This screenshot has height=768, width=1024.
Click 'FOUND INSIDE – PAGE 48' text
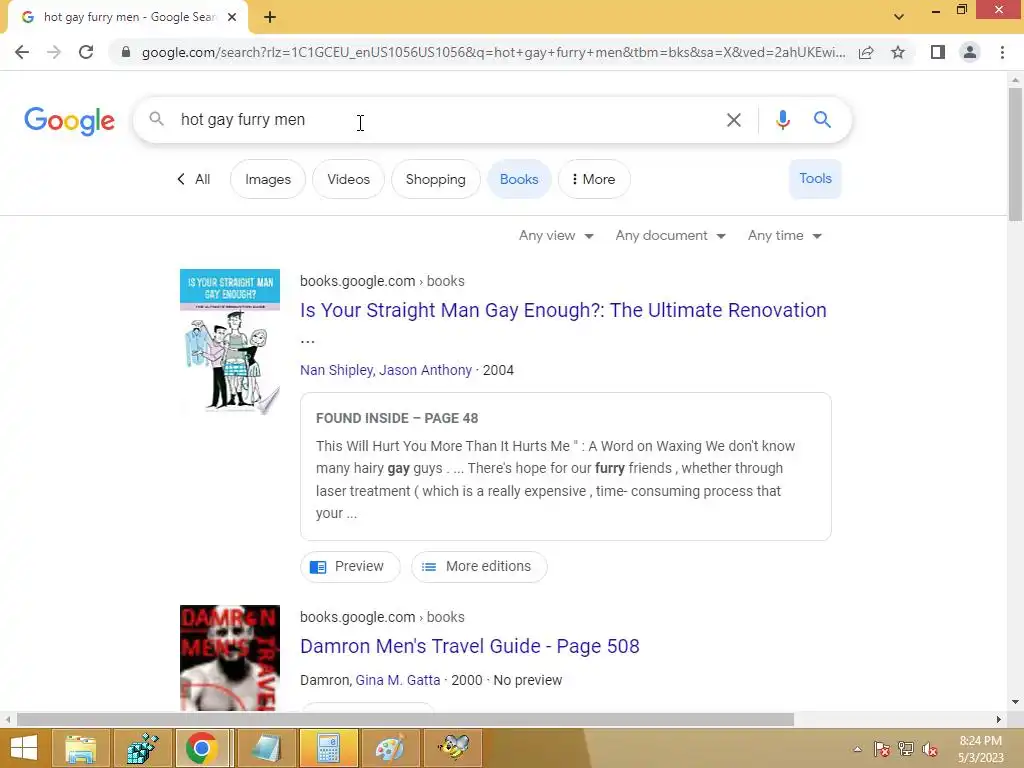coord(396,418)
